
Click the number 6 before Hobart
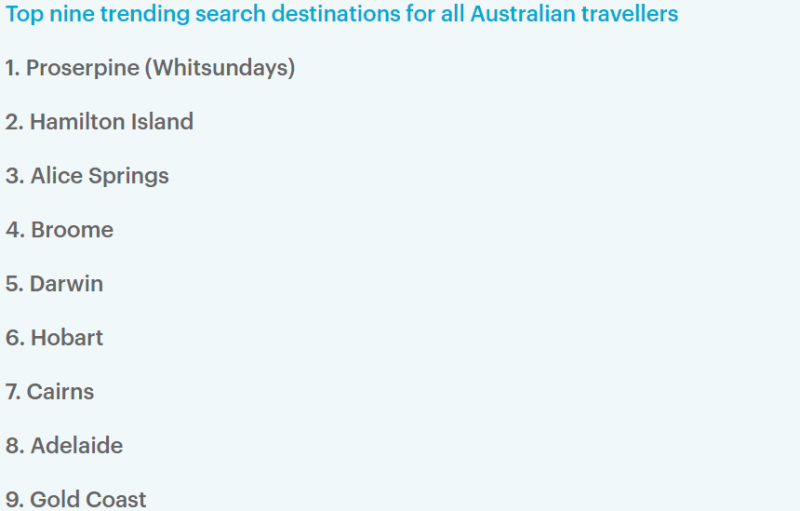[14, 338]
